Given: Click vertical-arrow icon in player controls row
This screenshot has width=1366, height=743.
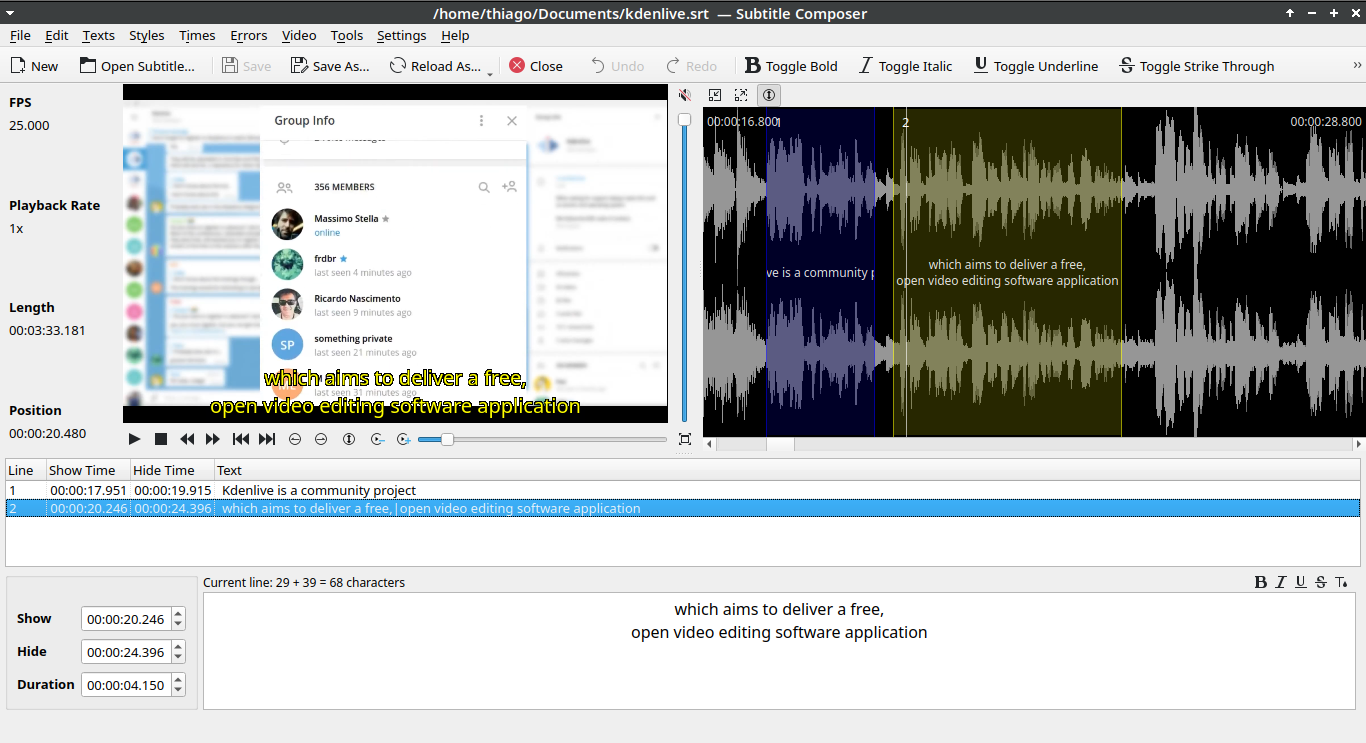Looking at the screenshot, I should (349, 439).
